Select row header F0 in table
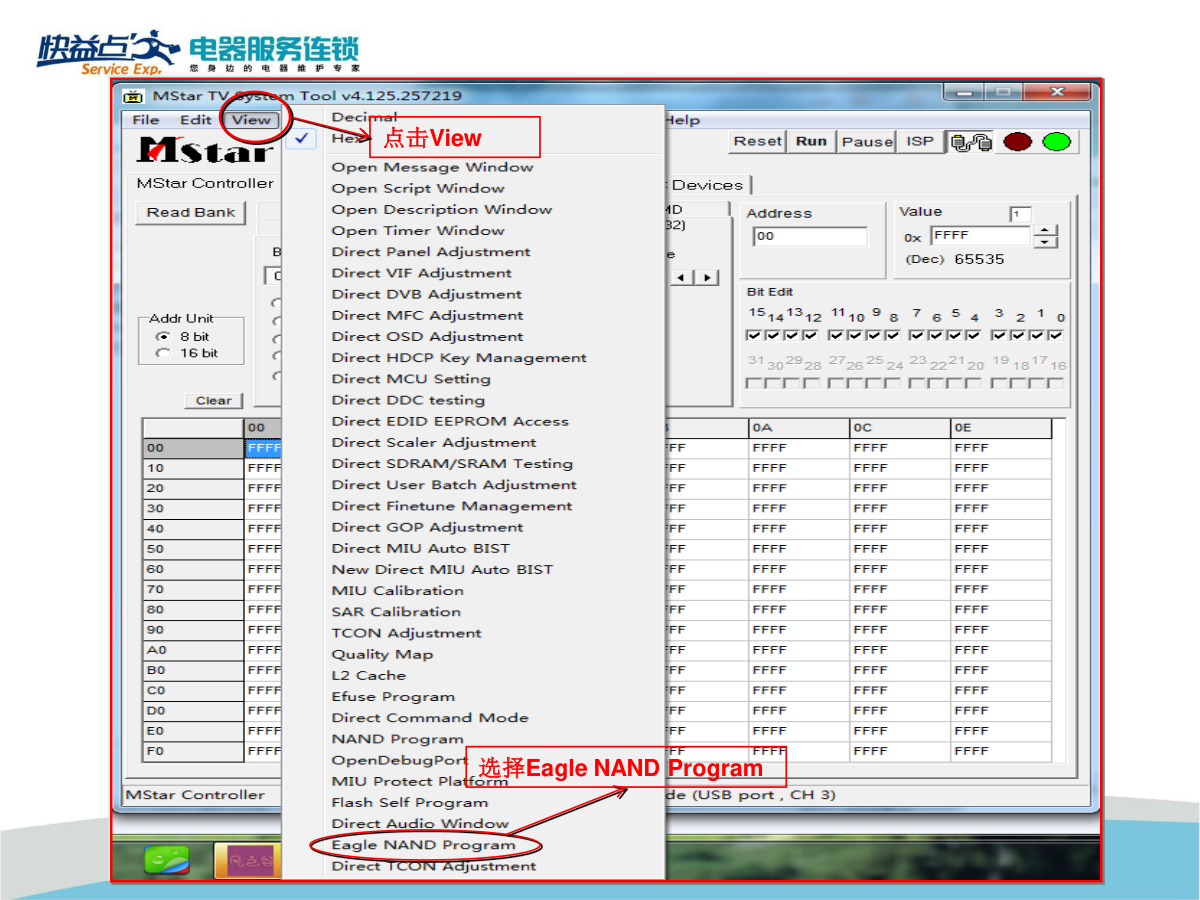Screen dimensions: 1200x900 click(x=194, y=750)
